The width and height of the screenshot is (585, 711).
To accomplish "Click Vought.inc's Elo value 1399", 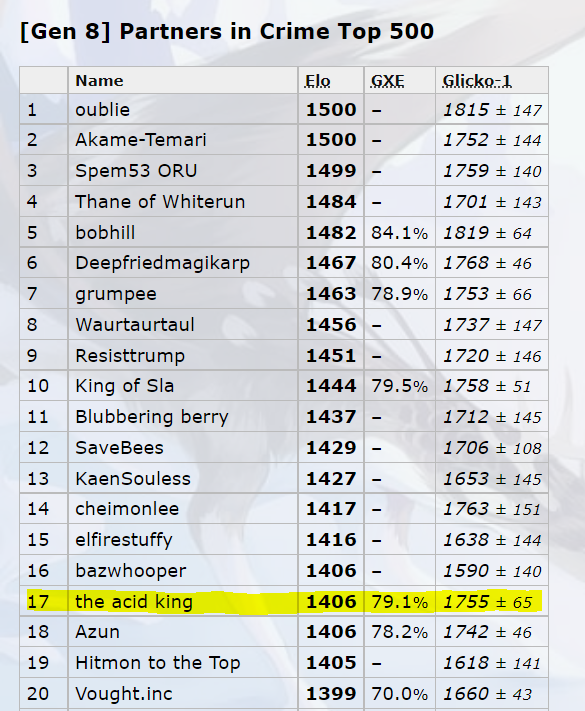I will pos(331,694).
